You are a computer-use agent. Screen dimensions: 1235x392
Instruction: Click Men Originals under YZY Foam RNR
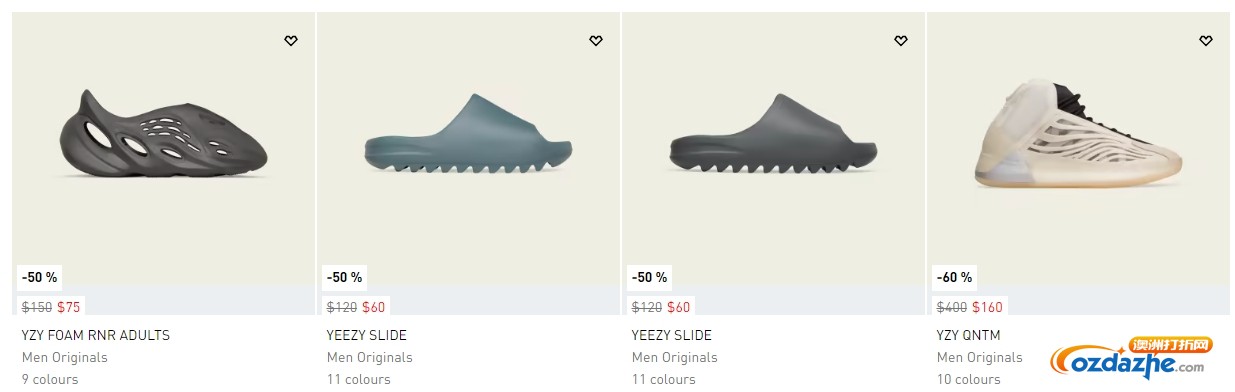point(65,357)
